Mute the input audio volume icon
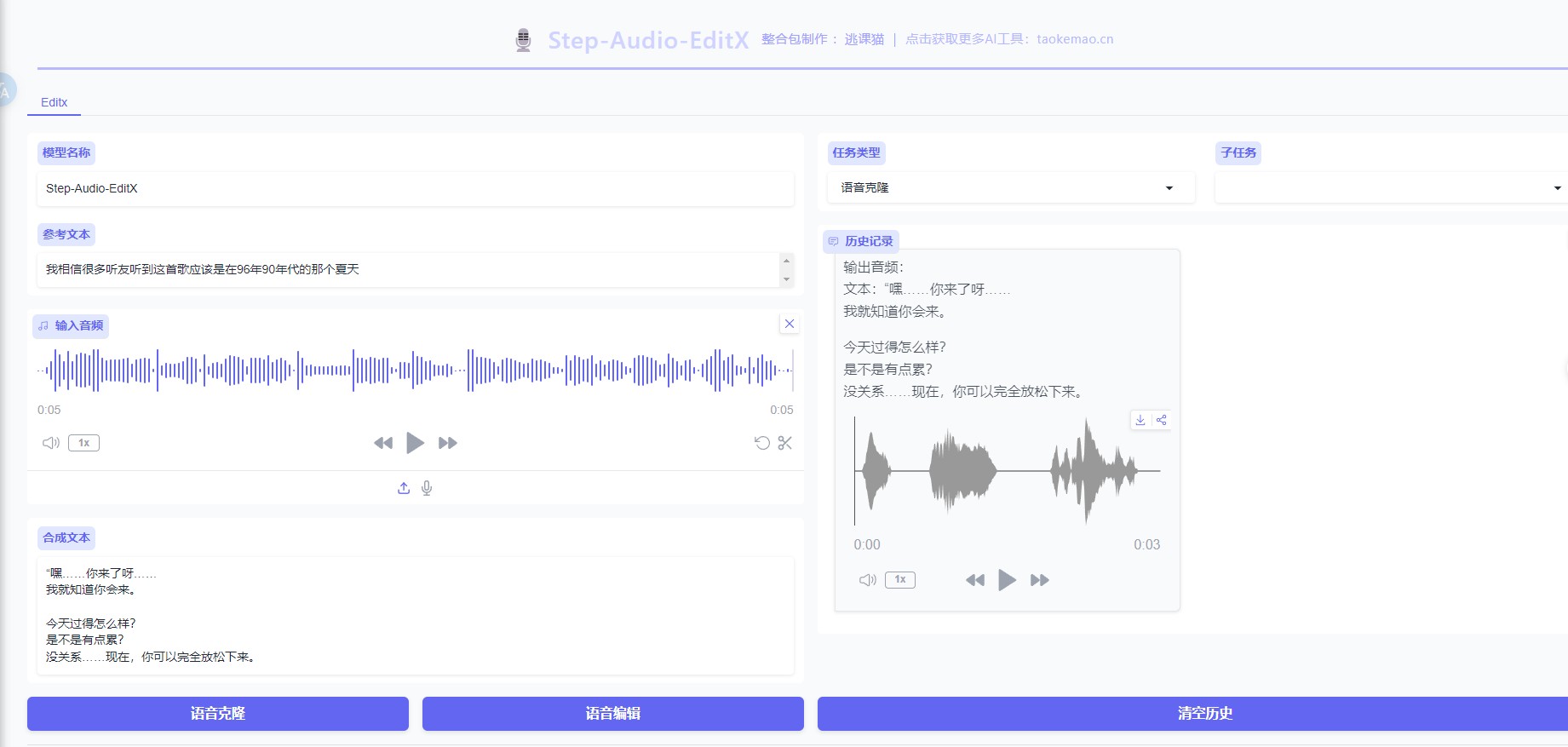This screenshot has width=1568, height=747. click(51, 443)
